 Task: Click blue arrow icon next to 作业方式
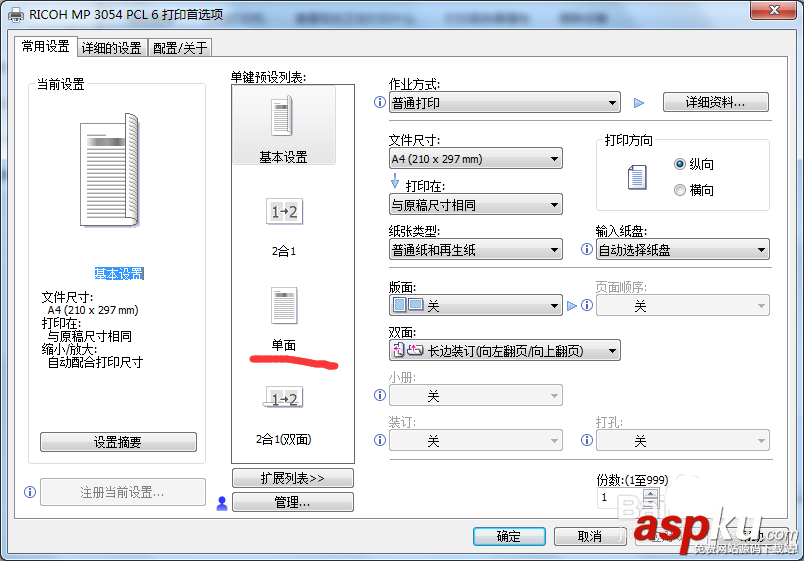tap(639, 103)
